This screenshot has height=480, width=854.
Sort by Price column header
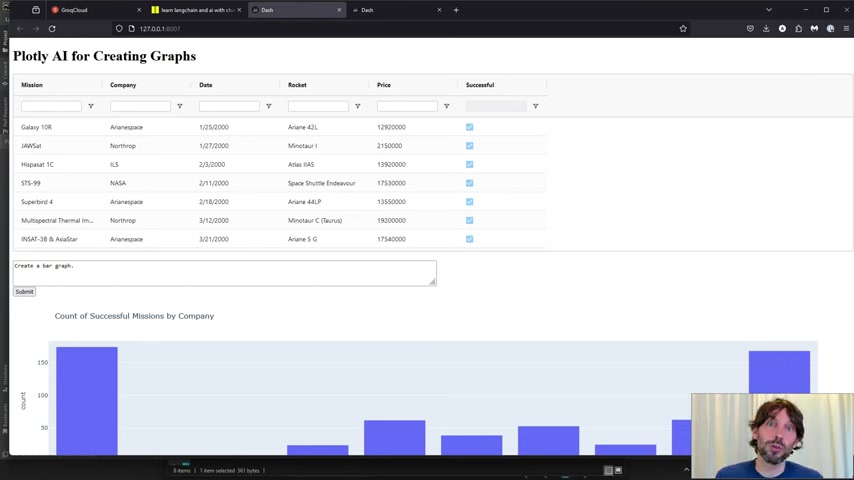tap(383, 85)
